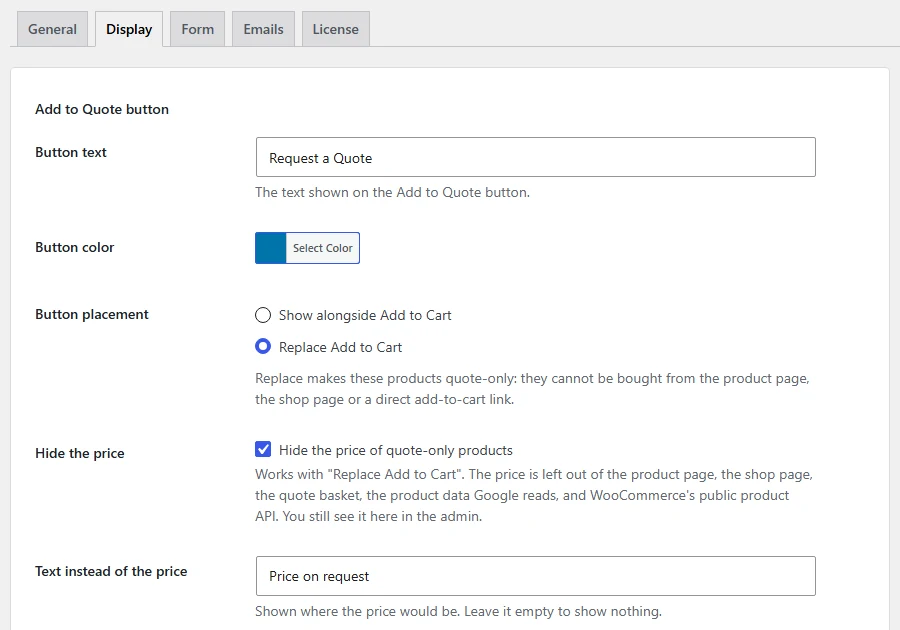Click the 'Replace Add to Cart' label text
Viewport: 900px width, 630px height.
tap(340, 347)
